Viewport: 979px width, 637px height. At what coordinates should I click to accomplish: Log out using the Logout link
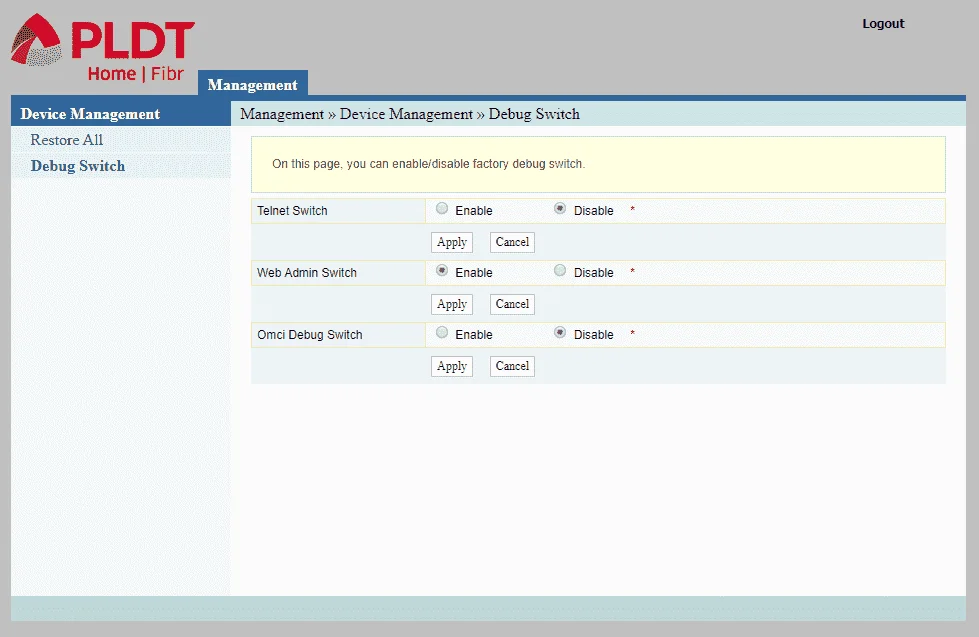pos(883,24)
